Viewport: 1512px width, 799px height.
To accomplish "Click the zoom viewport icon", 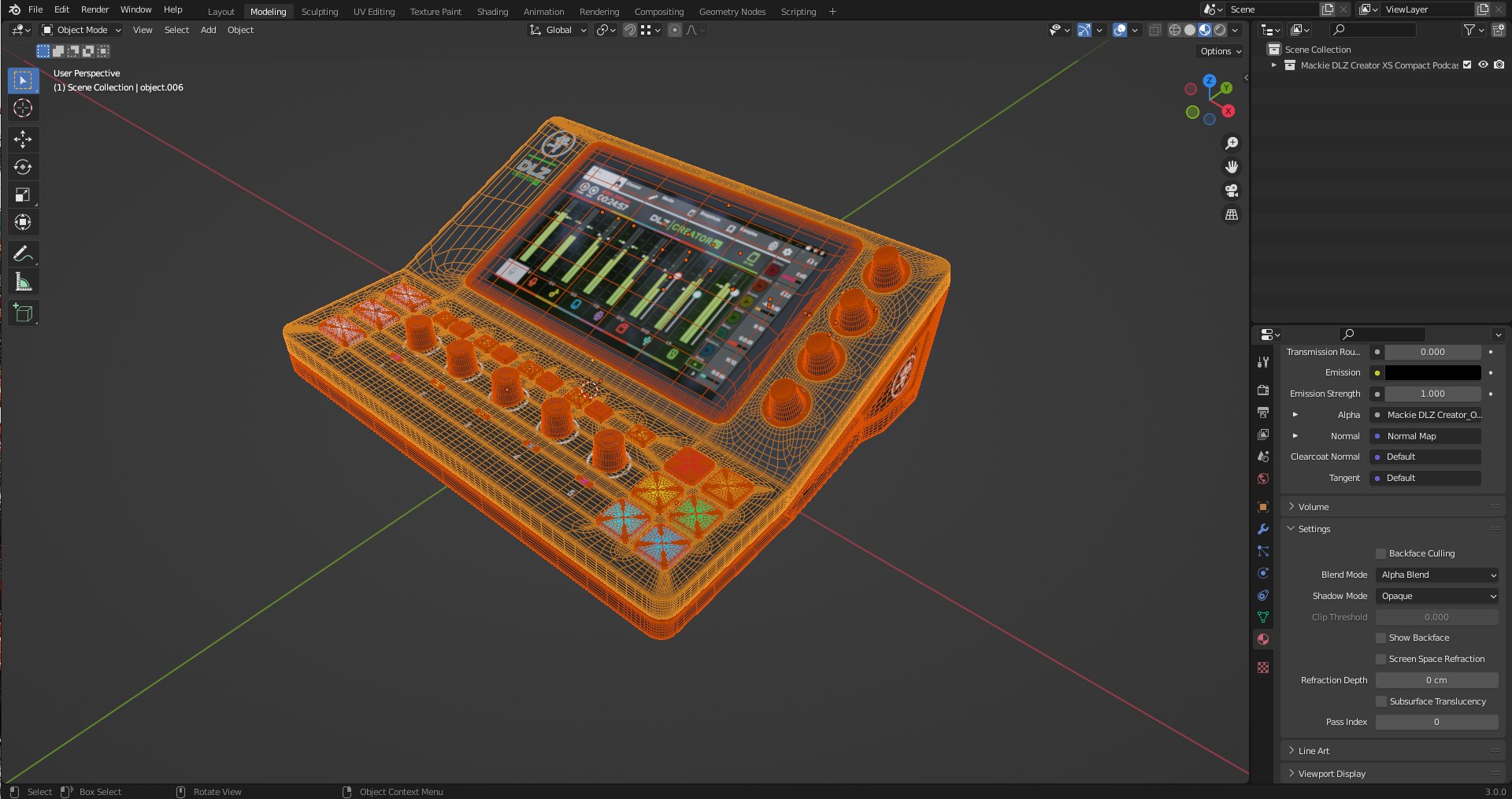I will pyautogui.click(x=1232, y=143).
